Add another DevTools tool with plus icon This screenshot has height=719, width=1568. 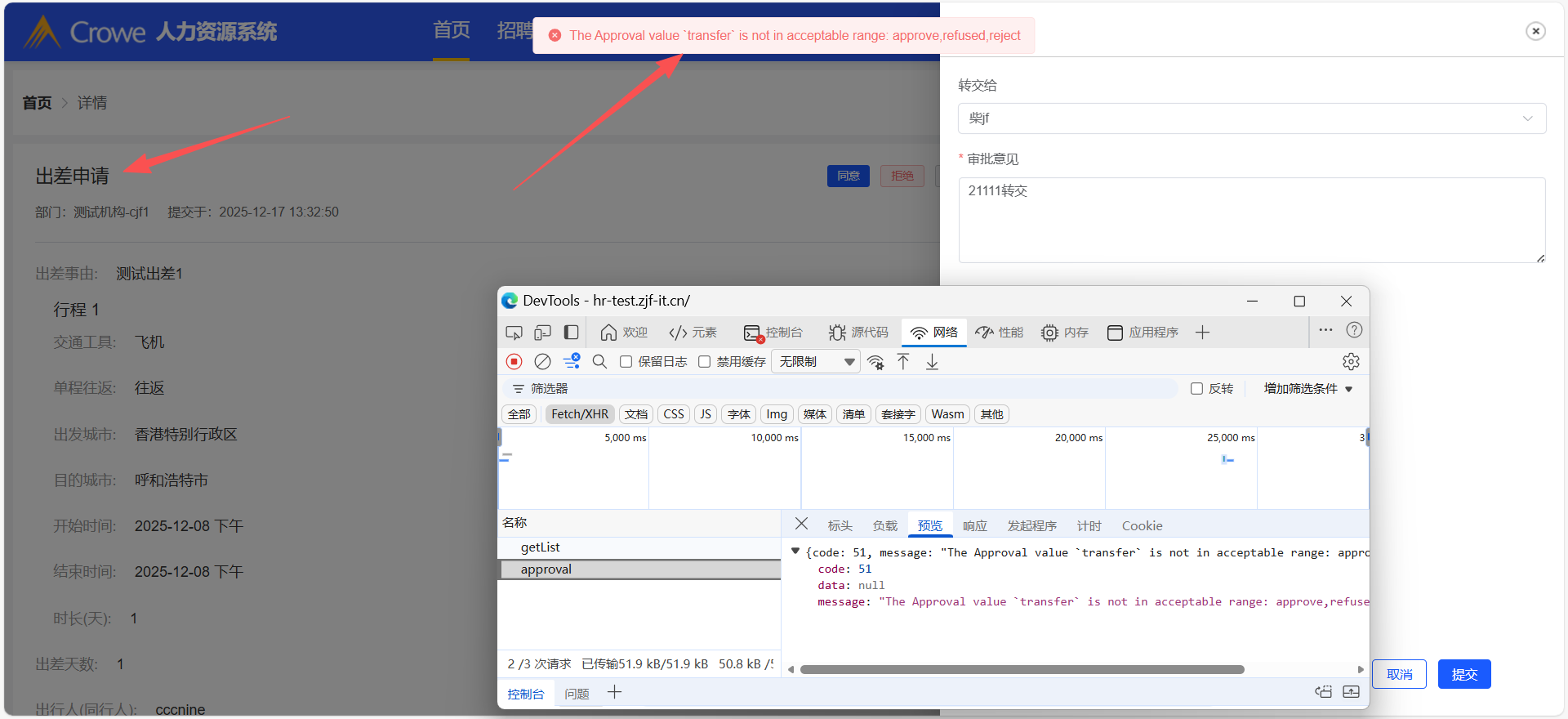[x=1202, y=333]
